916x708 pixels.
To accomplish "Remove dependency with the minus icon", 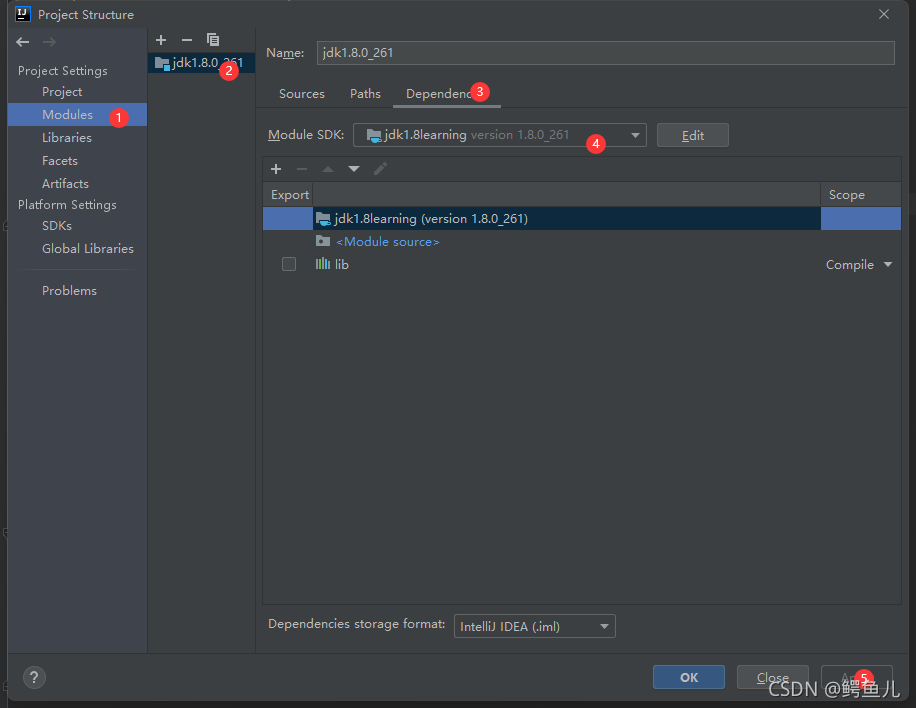I will [302, 169].
